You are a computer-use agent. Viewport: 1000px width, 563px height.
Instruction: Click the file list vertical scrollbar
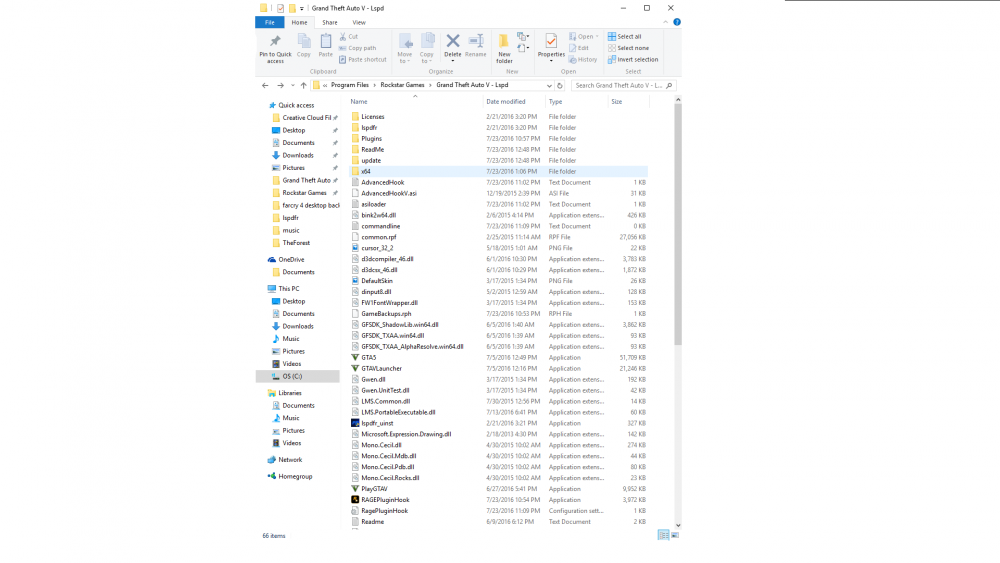click(x=678, y=223)
